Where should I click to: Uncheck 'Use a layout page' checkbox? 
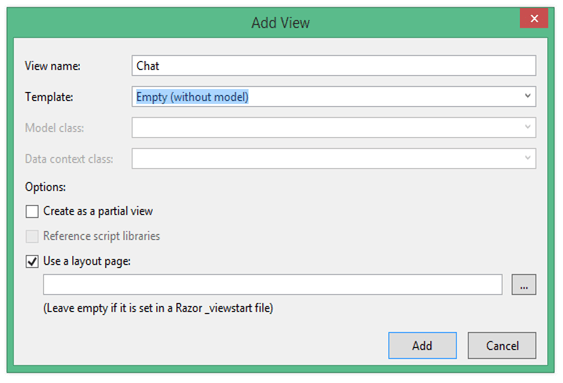[x=32, y=261]
